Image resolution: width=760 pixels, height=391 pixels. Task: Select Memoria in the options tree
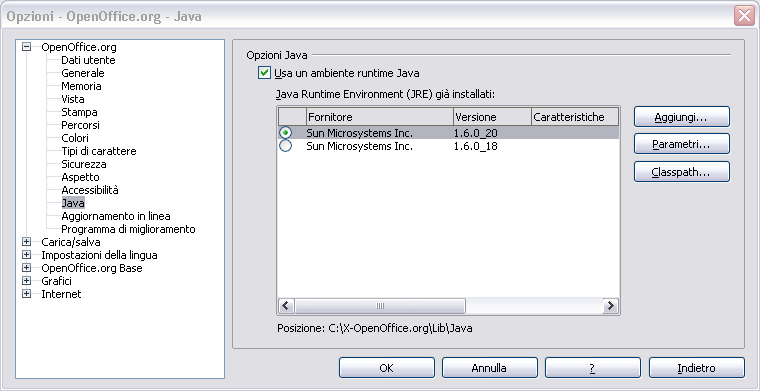point(81,86)
